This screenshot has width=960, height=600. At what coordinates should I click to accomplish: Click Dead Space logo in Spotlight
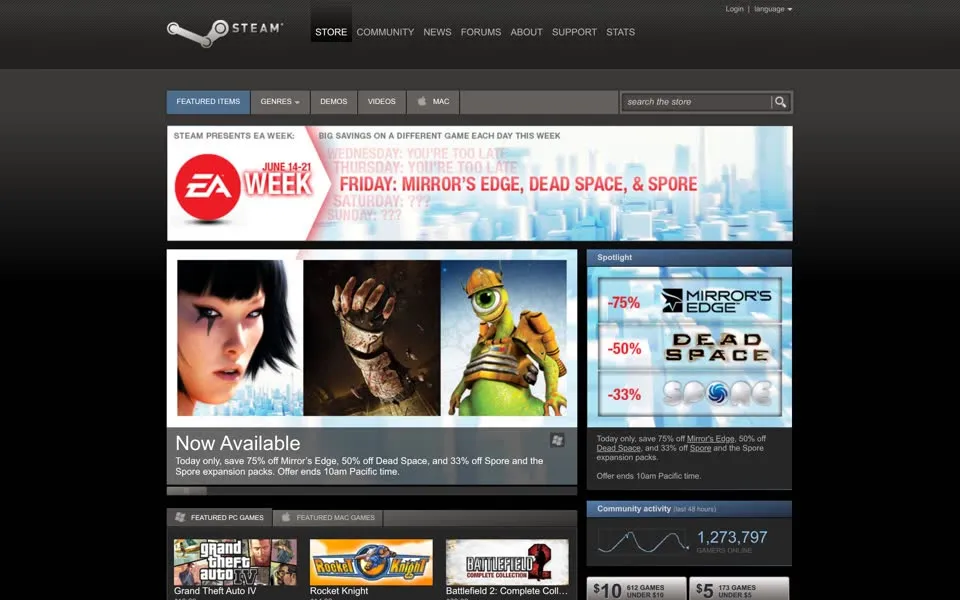coord(717,347)
